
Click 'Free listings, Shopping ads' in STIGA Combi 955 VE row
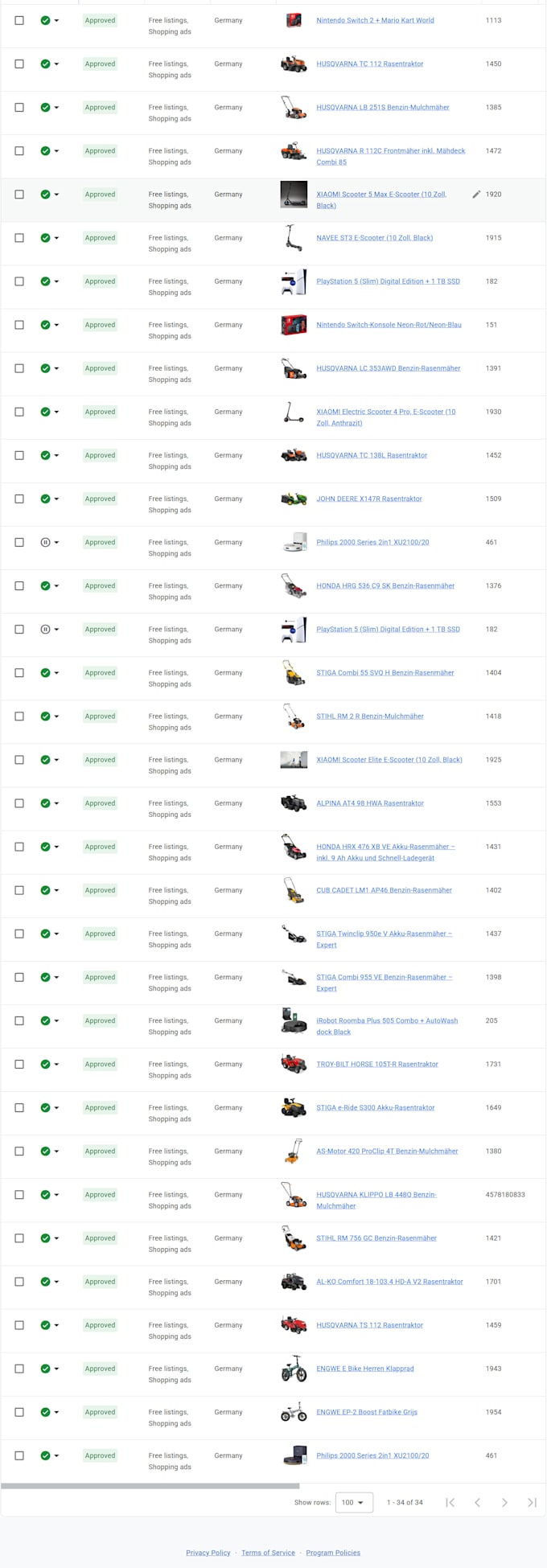pos(170,983)
